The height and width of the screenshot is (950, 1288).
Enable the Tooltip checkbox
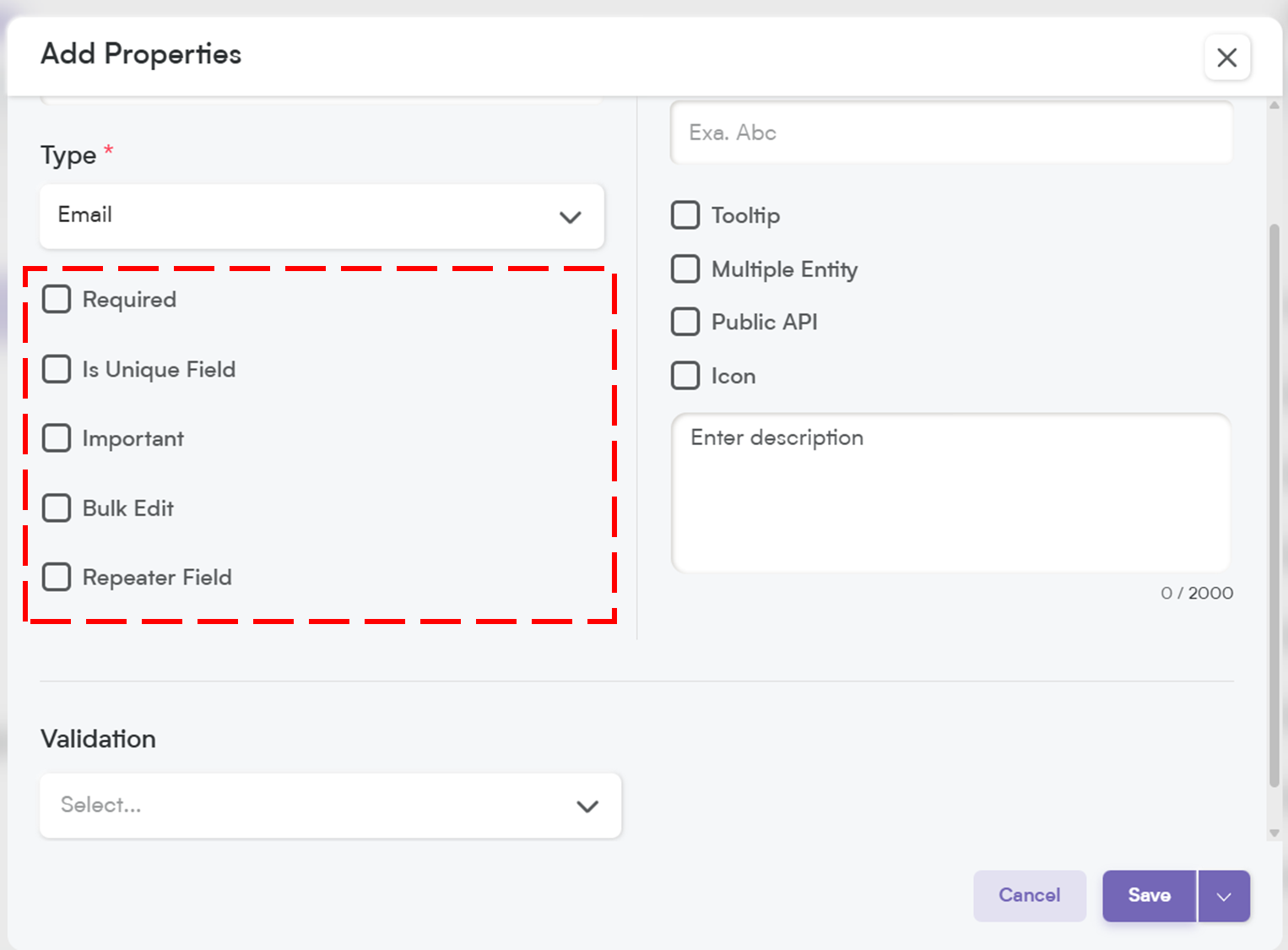(685, 214)
